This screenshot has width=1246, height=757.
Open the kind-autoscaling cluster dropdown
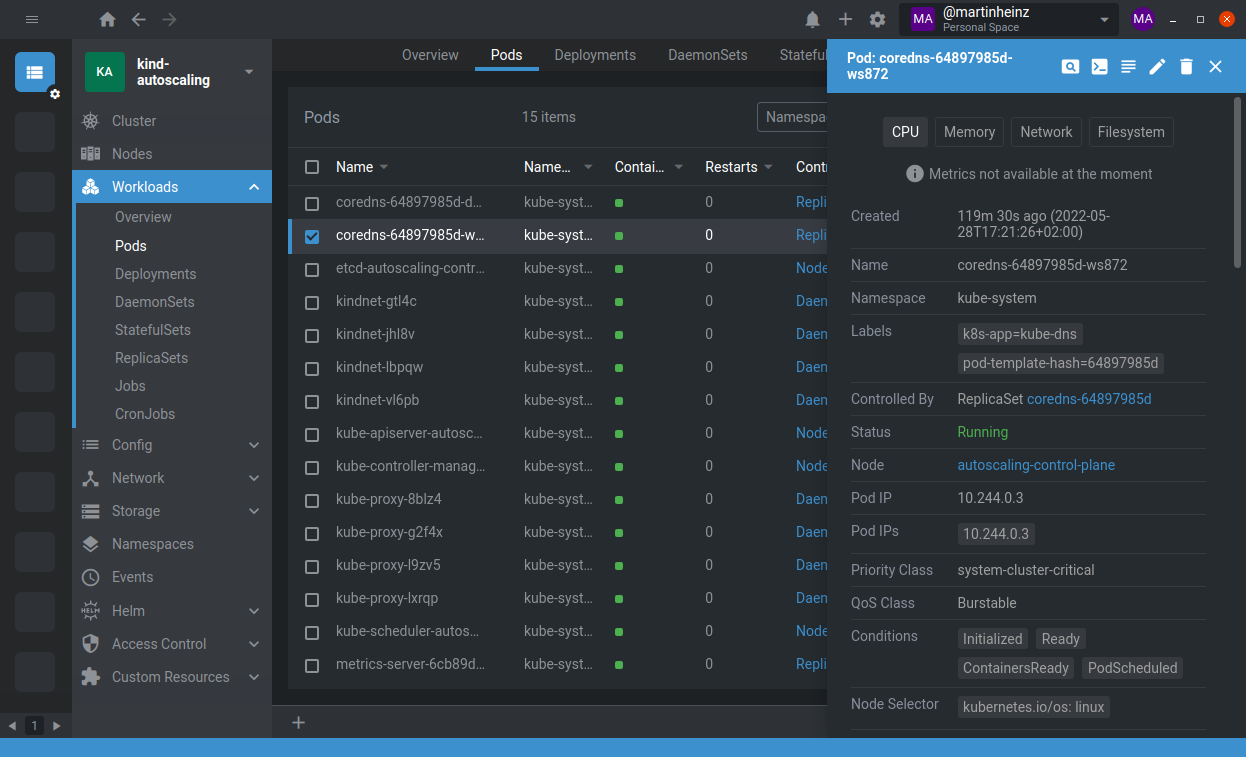pyautogui.click(x=249, y=72)
